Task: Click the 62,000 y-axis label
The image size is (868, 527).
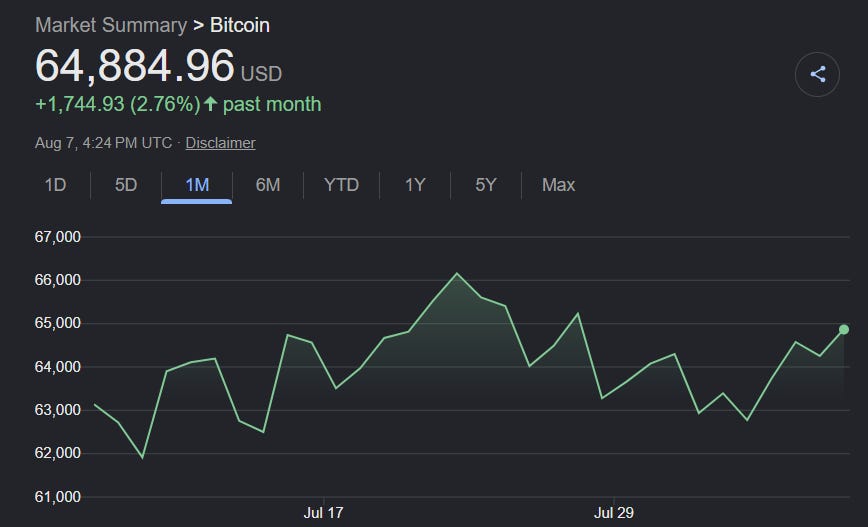Action: pos(58,453)
